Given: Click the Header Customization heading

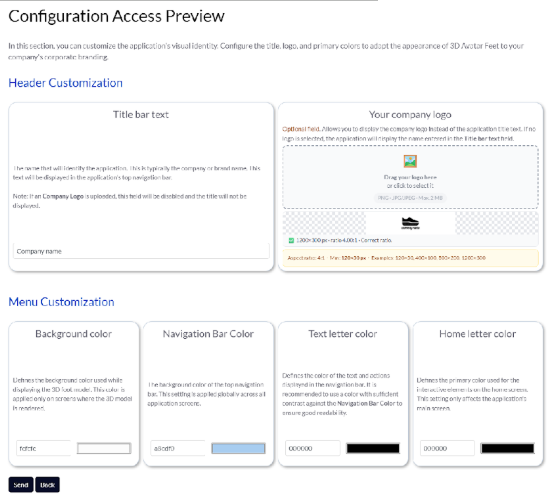Looking at the screenshot, I should (65, 83).
